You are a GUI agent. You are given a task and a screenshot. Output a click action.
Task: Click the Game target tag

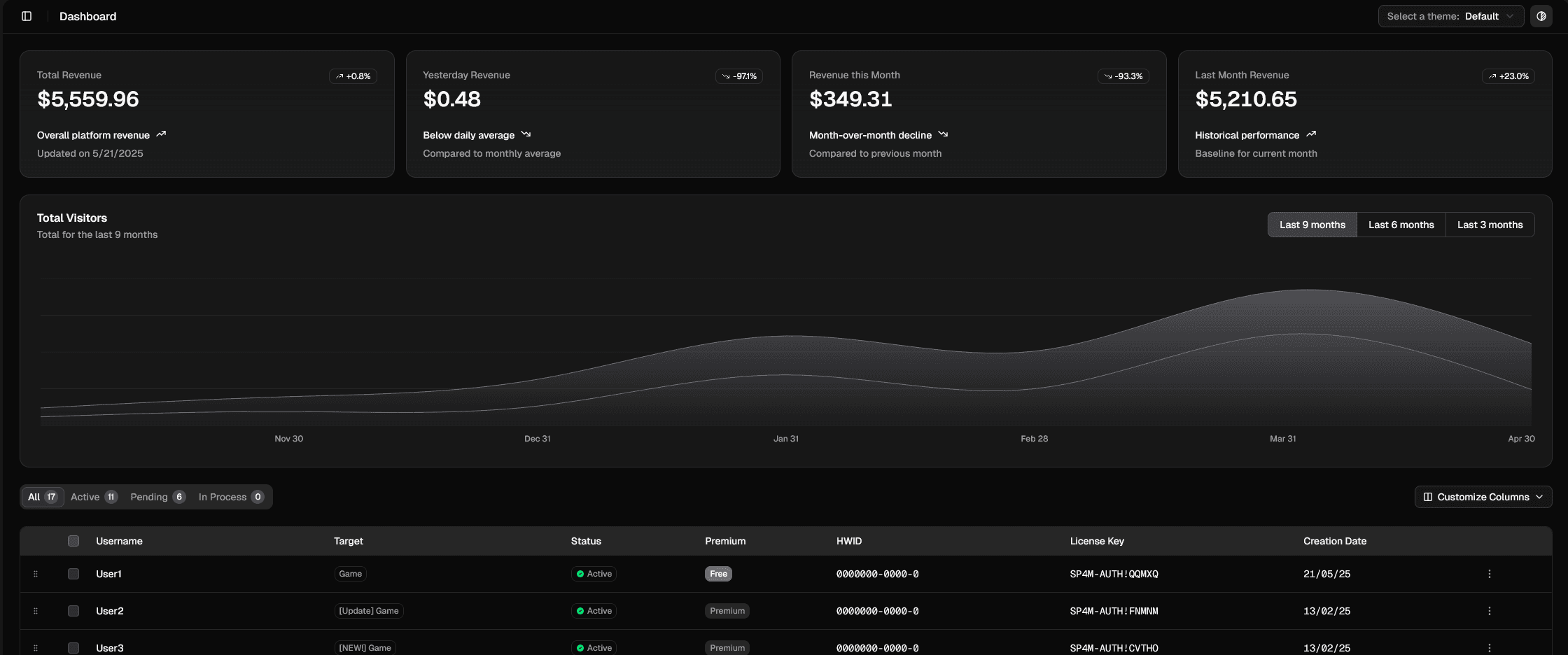(350, 574)
